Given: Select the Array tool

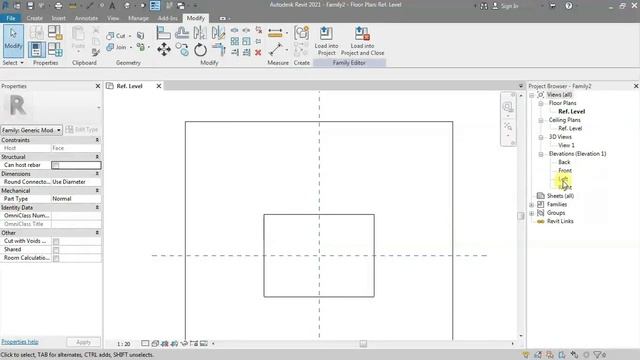Looking at the screenshot, I should click(x=235, y=41).
